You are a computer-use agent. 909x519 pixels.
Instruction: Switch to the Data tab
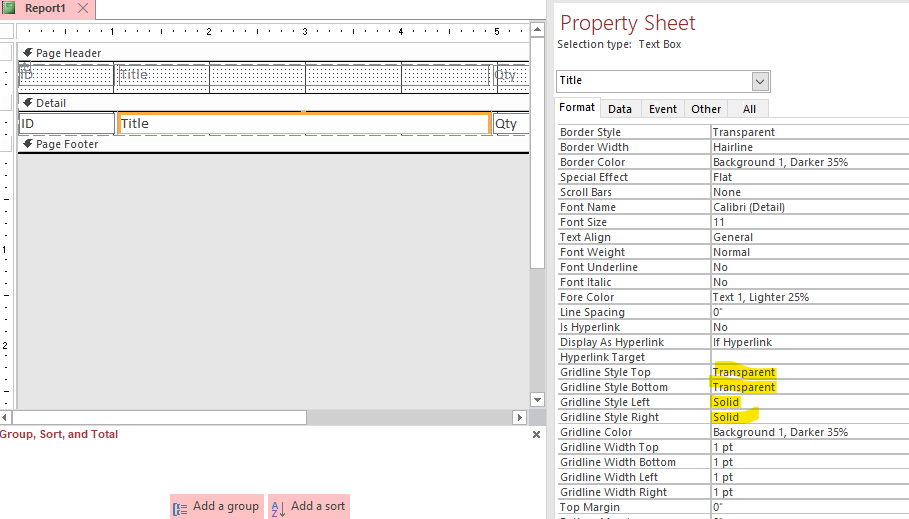click(x=620, y=109)
